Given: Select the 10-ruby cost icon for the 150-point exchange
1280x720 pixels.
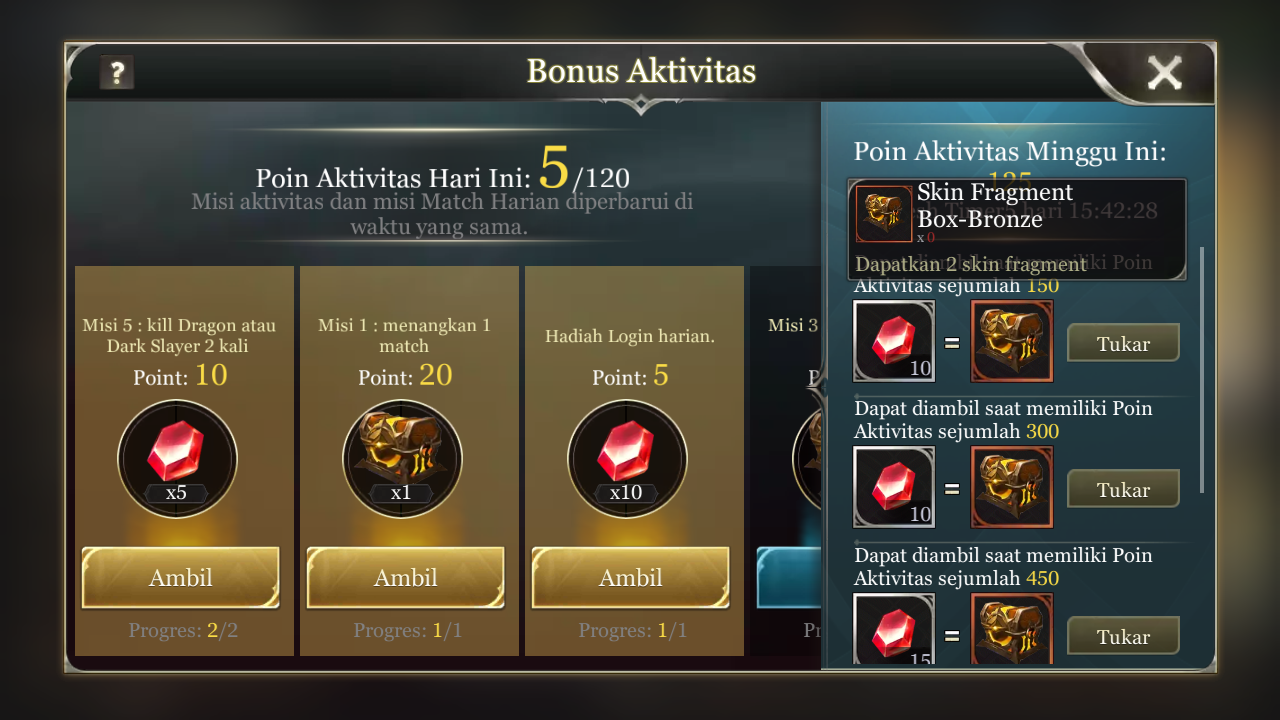Looking at the screenshot, I should point(894,342).
